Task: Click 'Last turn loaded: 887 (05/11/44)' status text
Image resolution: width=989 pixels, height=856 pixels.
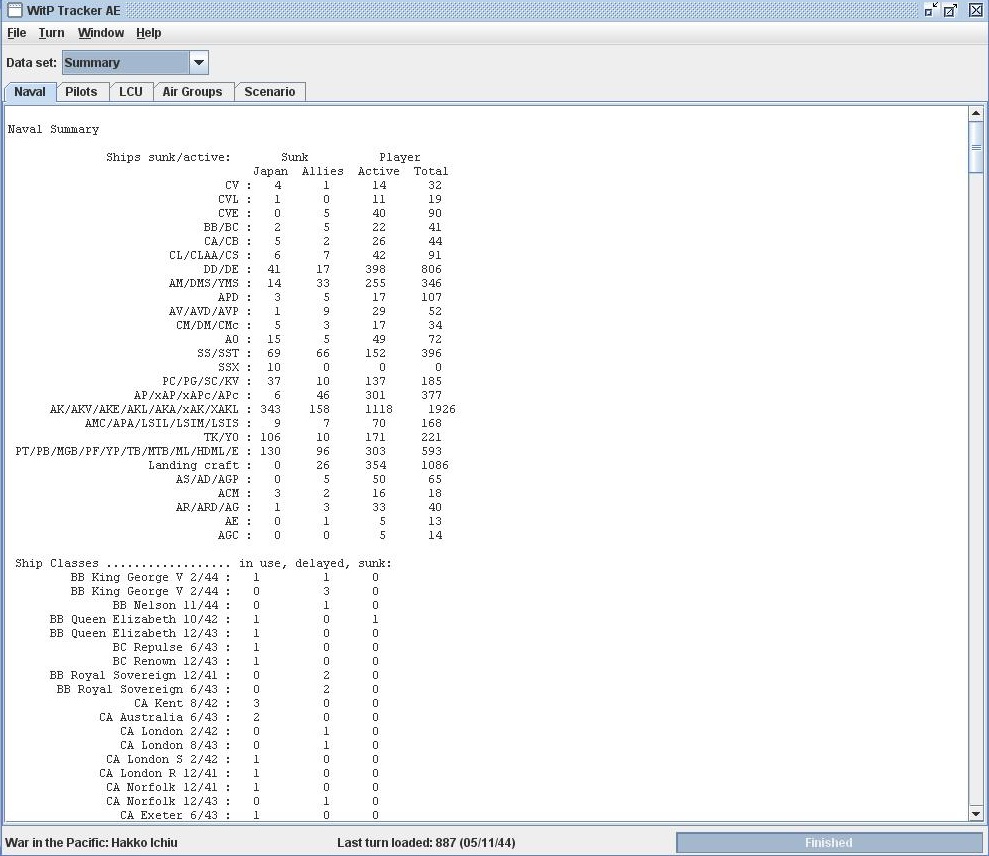Action: (x=426, y=843)
